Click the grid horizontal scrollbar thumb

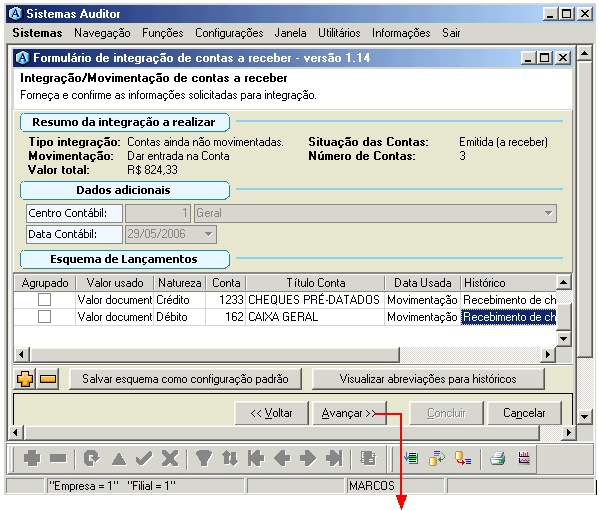215,354
